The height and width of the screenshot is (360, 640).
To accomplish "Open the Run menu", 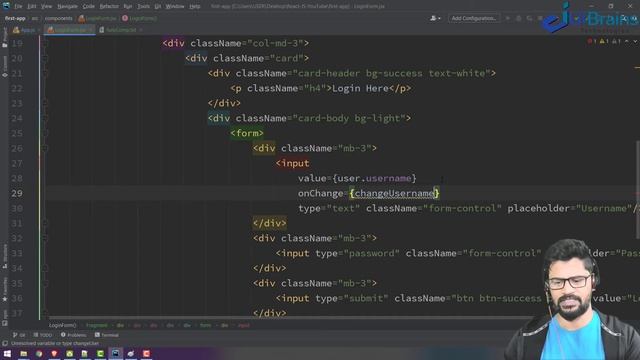I will pos(128,6).
